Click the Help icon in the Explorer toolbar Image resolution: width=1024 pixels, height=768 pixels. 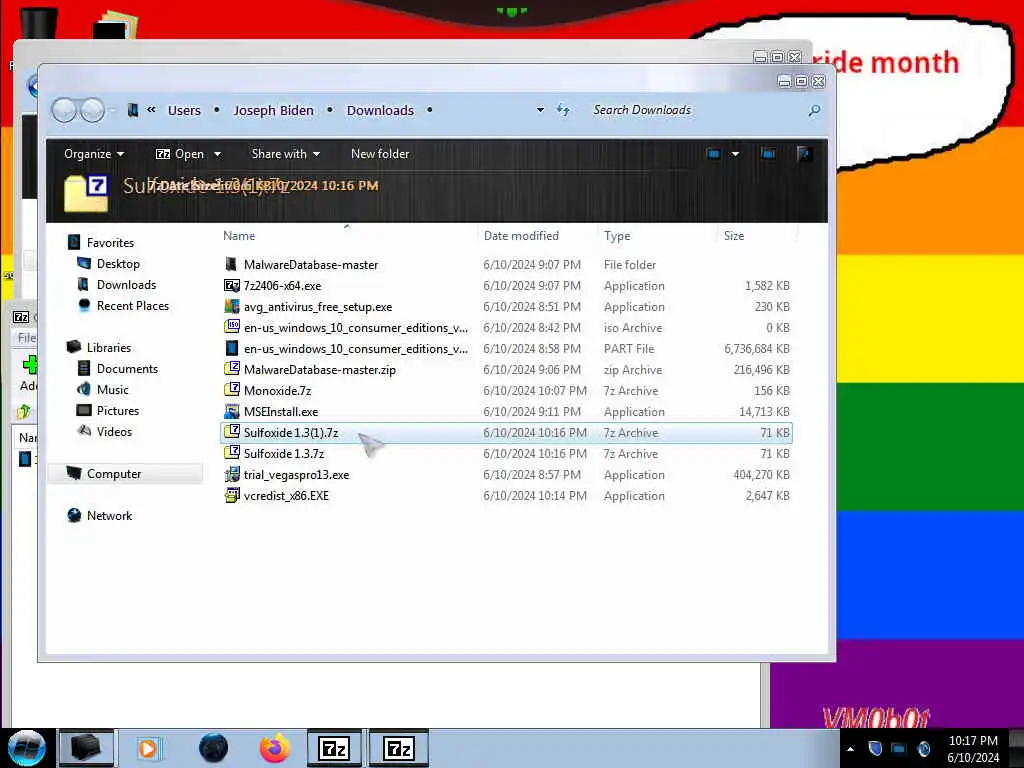click(x=805, y=154)
